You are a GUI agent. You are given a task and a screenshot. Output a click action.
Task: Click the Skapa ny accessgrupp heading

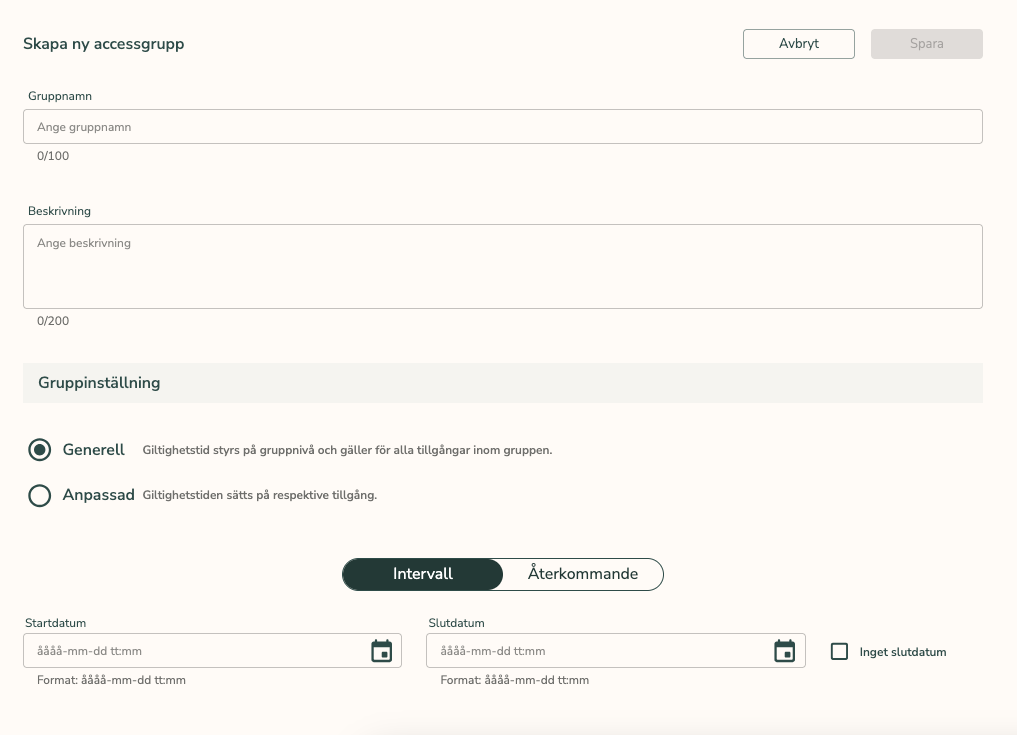point(104,44)
